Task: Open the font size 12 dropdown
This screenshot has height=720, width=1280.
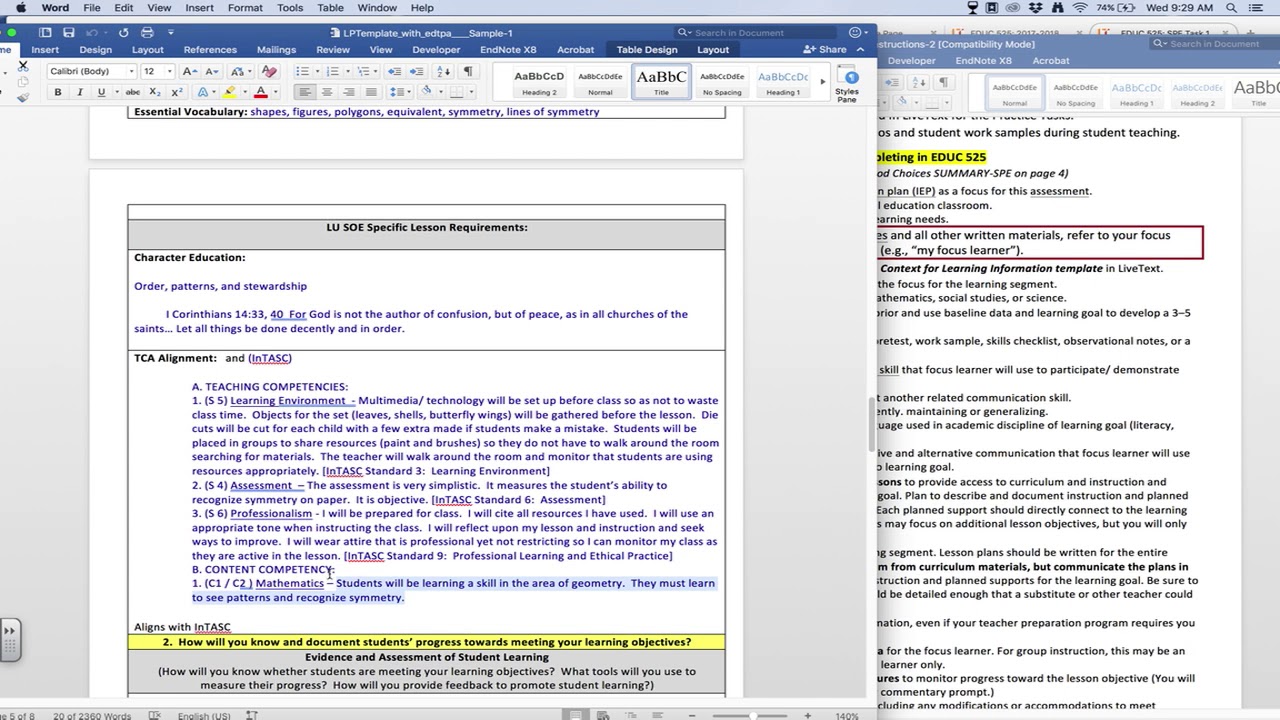Action: [x=169, y=71]
